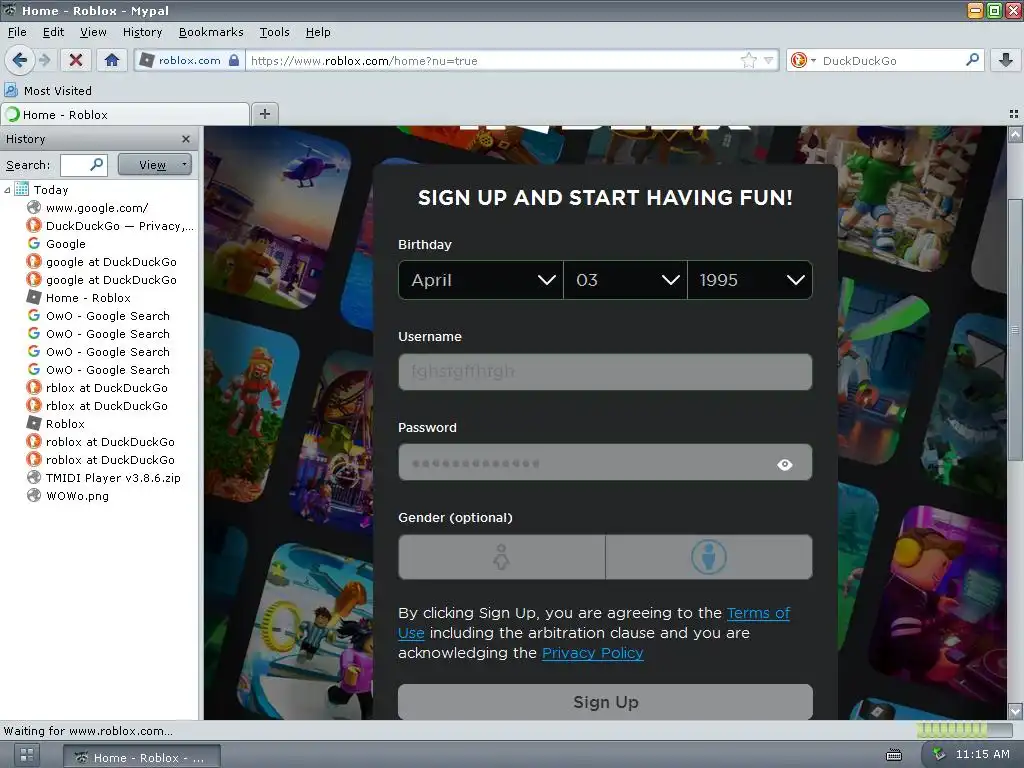Open birthday month dropdown showing April
The width and height of the screenshot is (1024, 768).
(481, 280)
